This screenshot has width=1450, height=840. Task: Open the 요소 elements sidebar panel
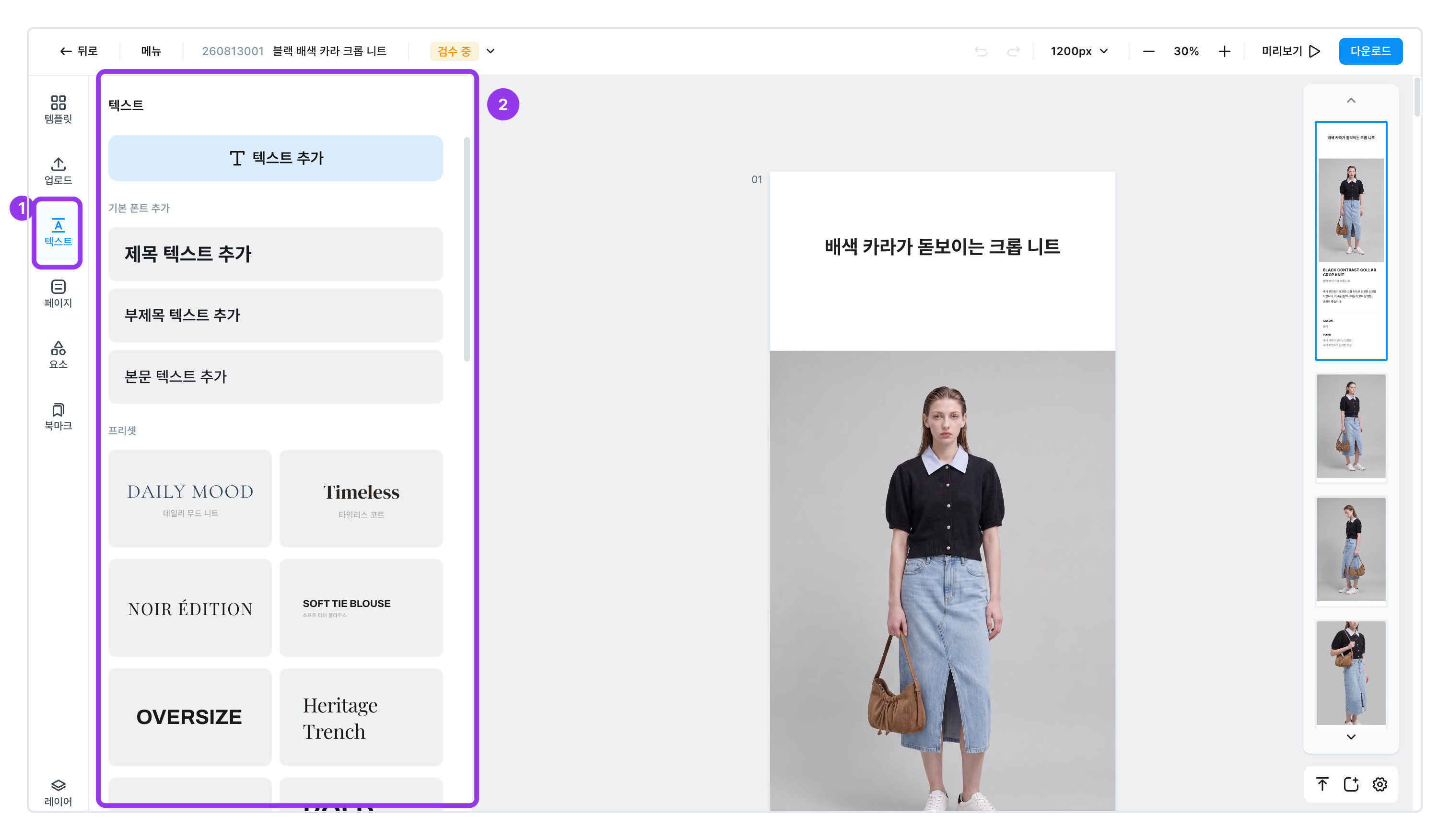(x=58, y=355)
